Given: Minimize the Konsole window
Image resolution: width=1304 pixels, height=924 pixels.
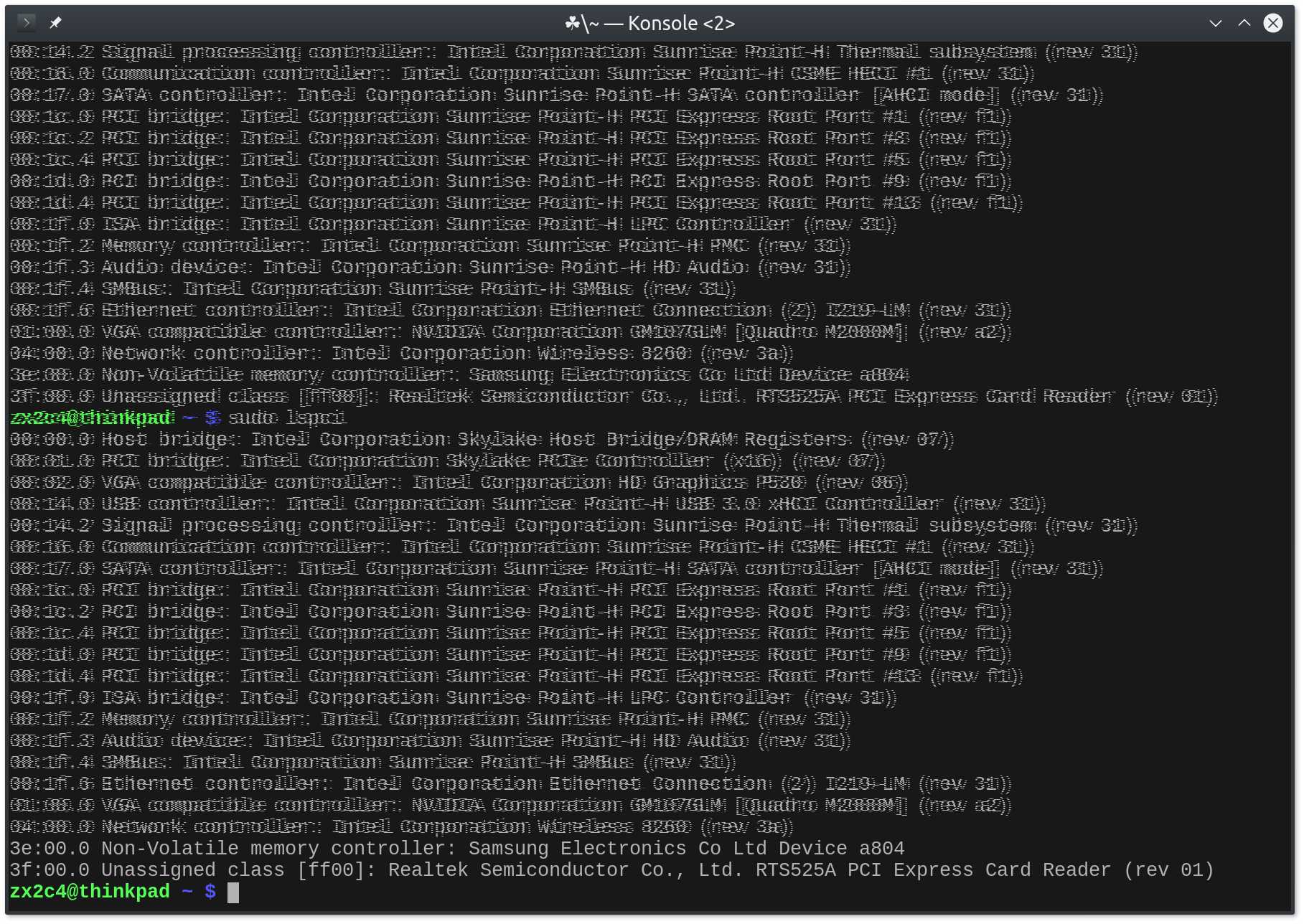Looking at the screenshot, I should (x=1215, y=23).
